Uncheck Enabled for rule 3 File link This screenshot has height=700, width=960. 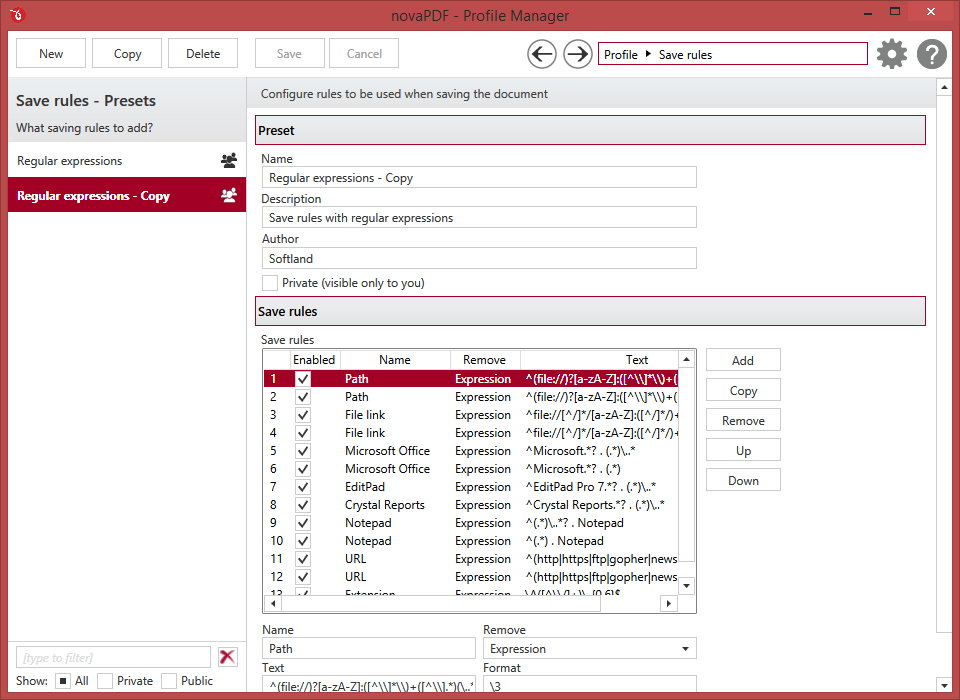[302, 415]
